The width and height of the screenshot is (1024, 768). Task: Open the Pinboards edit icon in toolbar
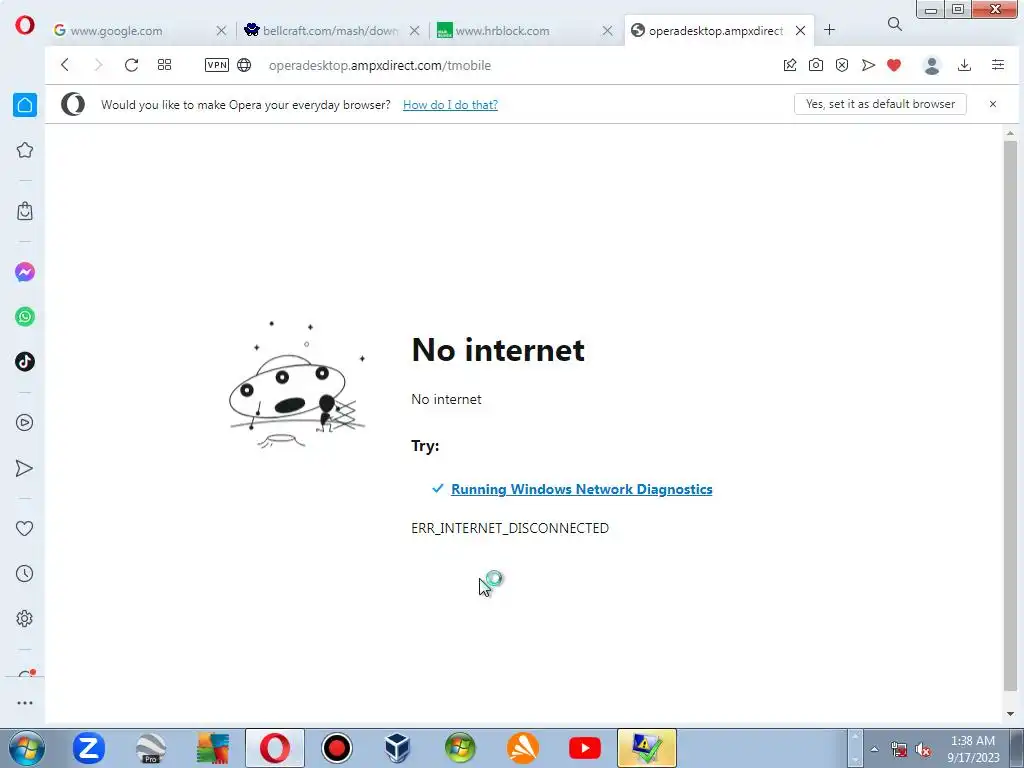tap(790, 65)
